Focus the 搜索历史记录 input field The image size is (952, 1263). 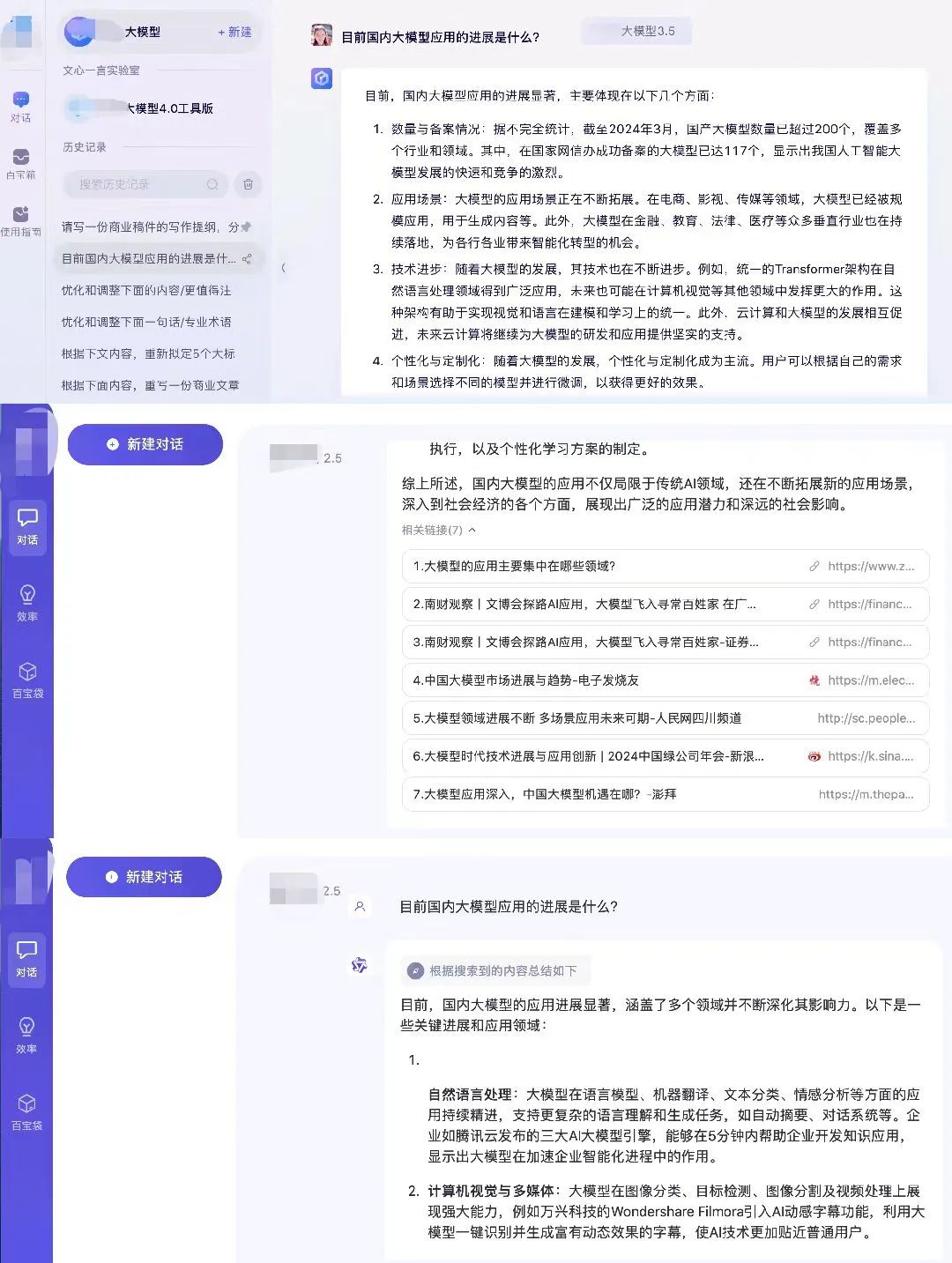point(145,184)
